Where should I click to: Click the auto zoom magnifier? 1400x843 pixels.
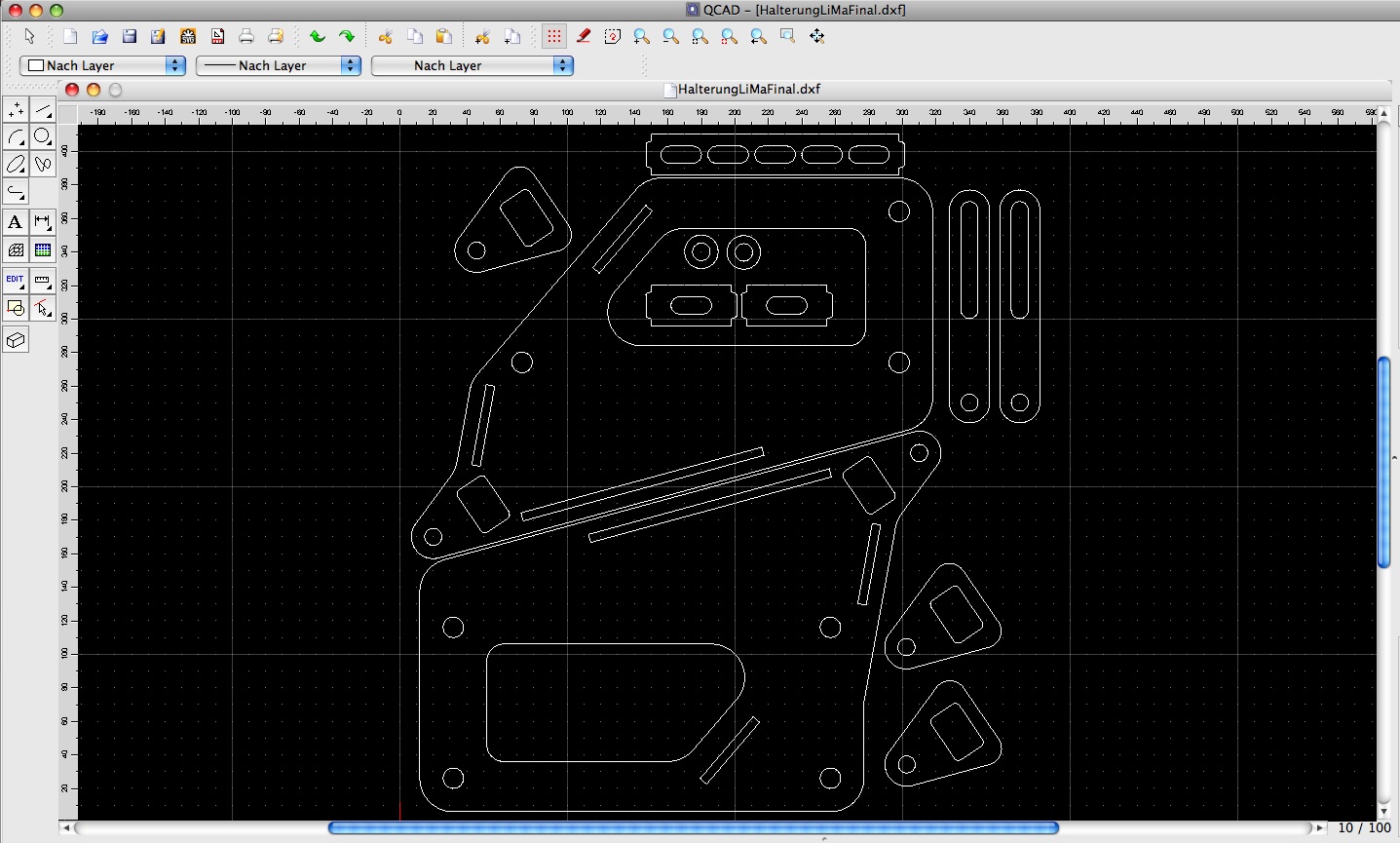click(x=700, y=36)
